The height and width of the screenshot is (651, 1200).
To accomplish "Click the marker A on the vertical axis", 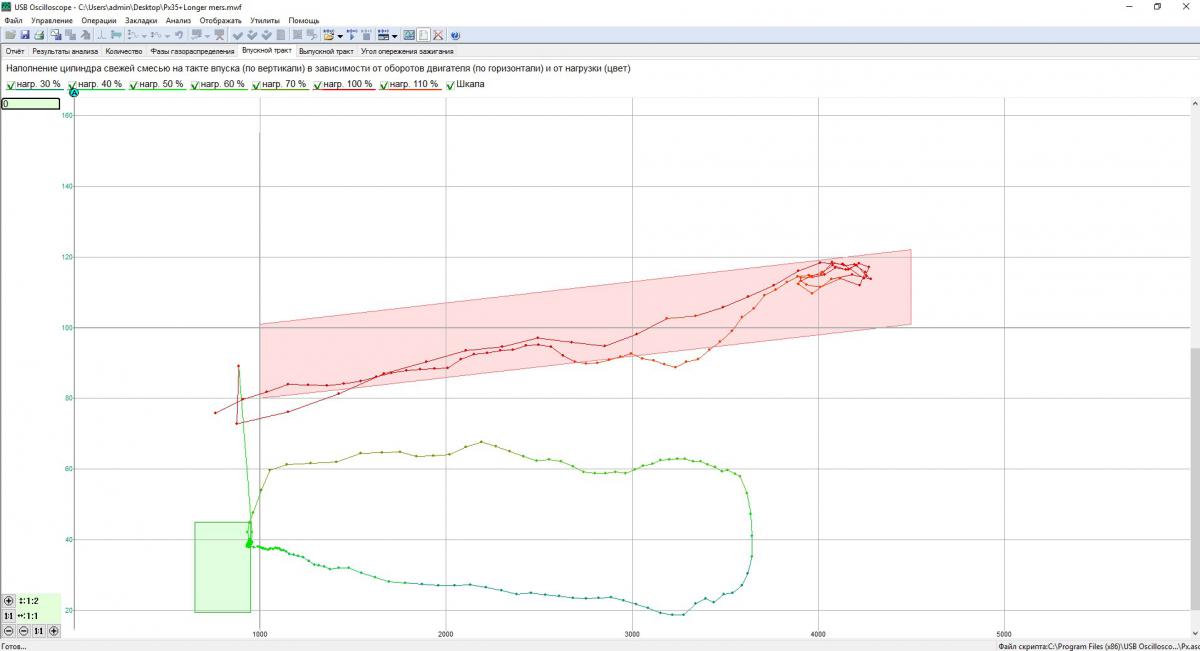I will [x=74, y=93].
